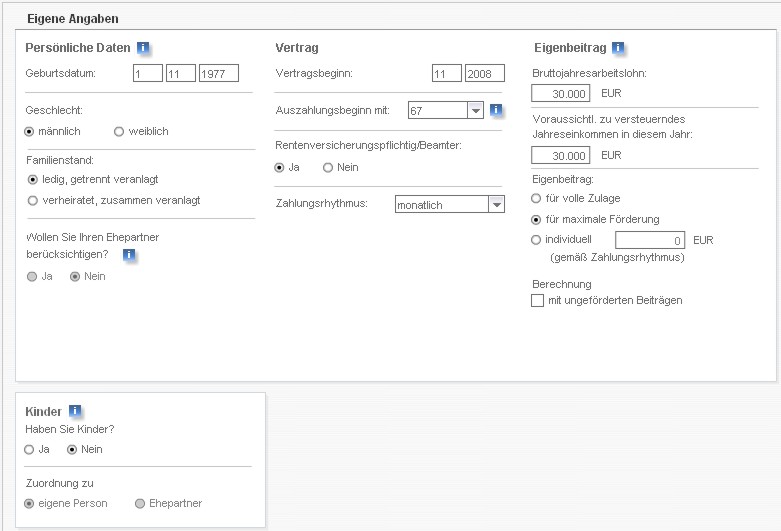
Task: Click Vertragsbeginn month field
Action: tap(447, 73)
